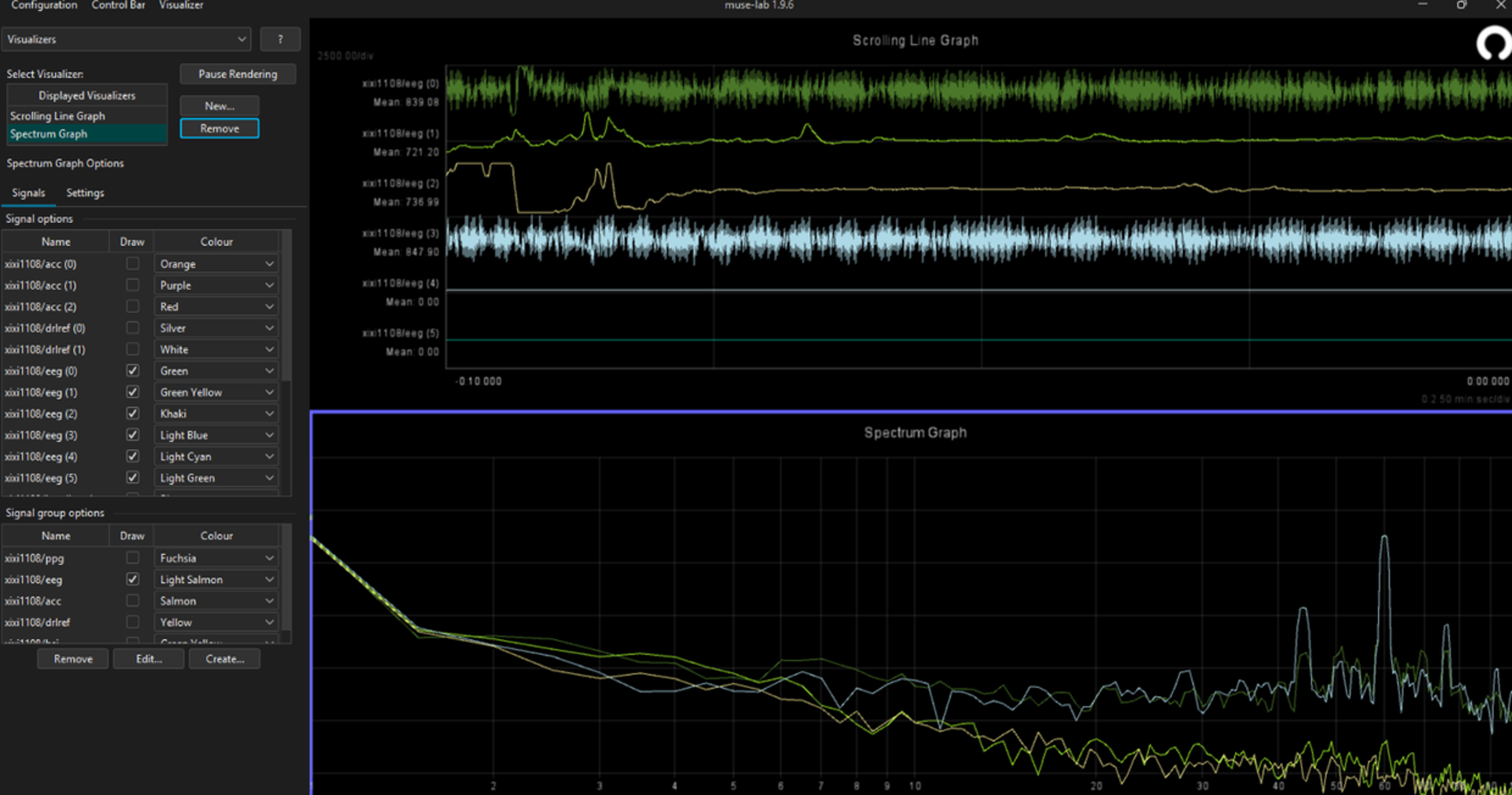Image resolution: width=1512 pixels, height=795 pixels.
Task: Open Salmon colour dropdown for acc group
Action: [x=216, y=601]
